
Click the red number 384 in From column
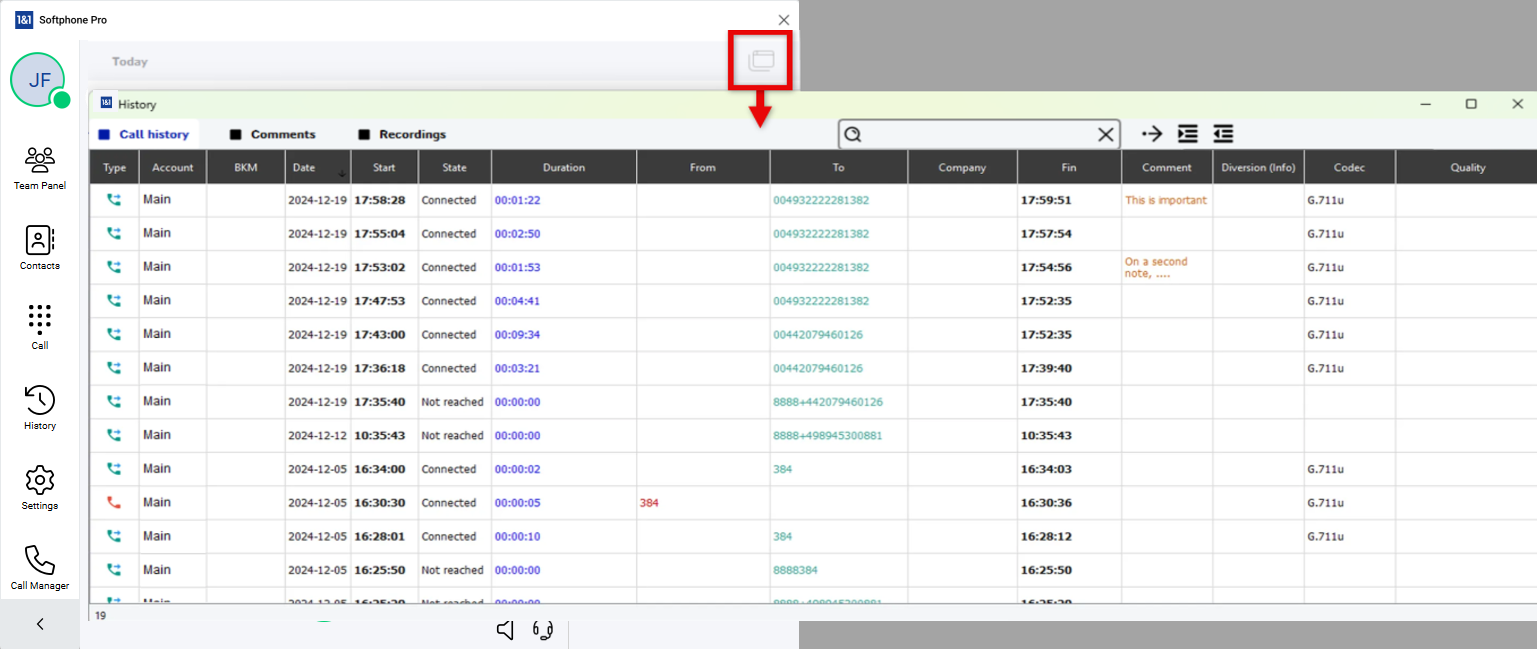point(649,503)
